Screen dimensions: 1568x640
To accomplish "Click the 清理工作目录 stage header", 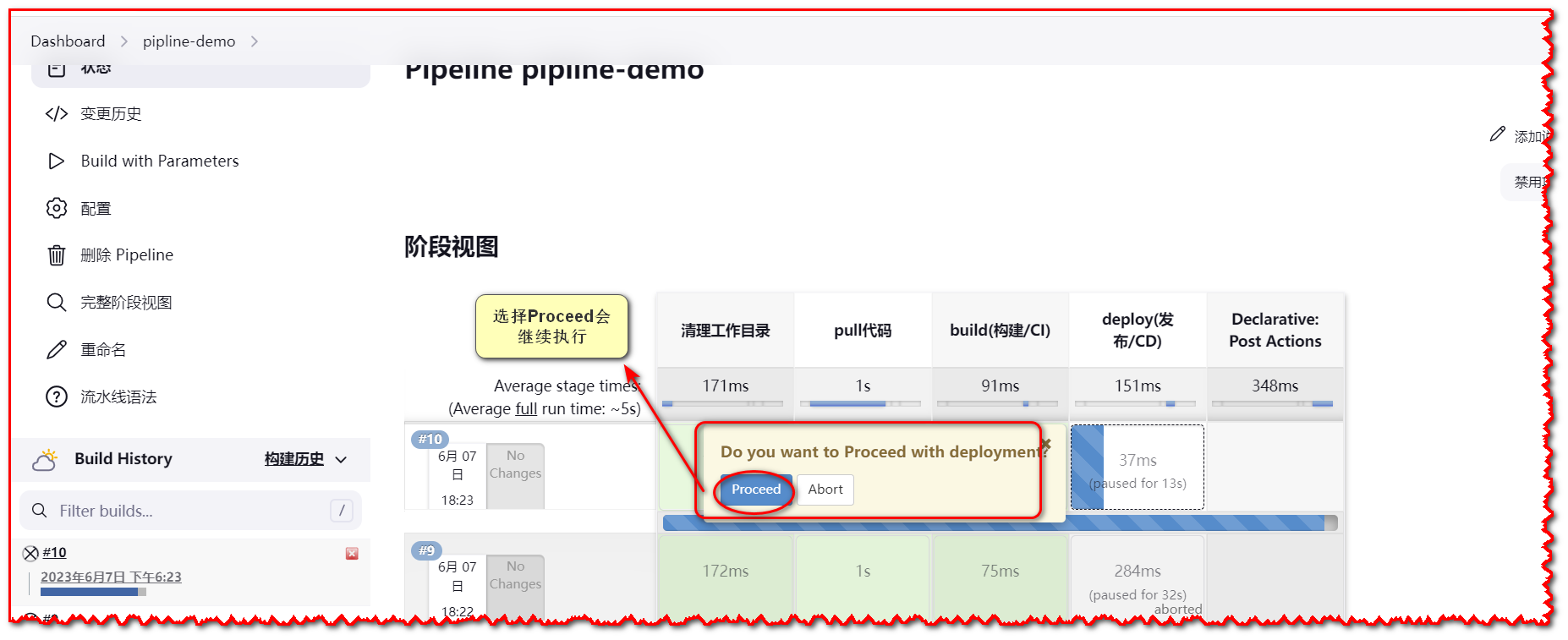I will coord(725,331).
